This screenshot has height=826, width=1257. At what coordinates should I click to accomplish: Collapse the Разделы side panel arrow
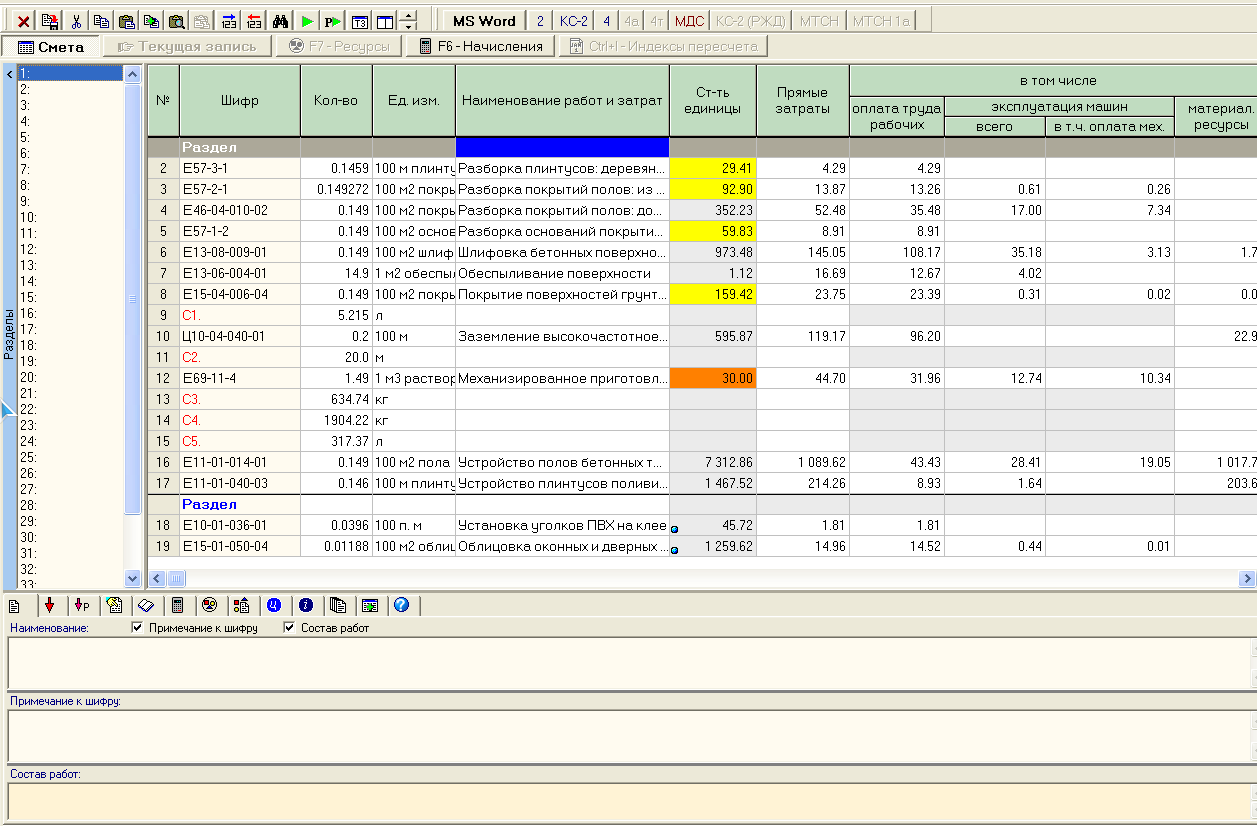(8, 74)
